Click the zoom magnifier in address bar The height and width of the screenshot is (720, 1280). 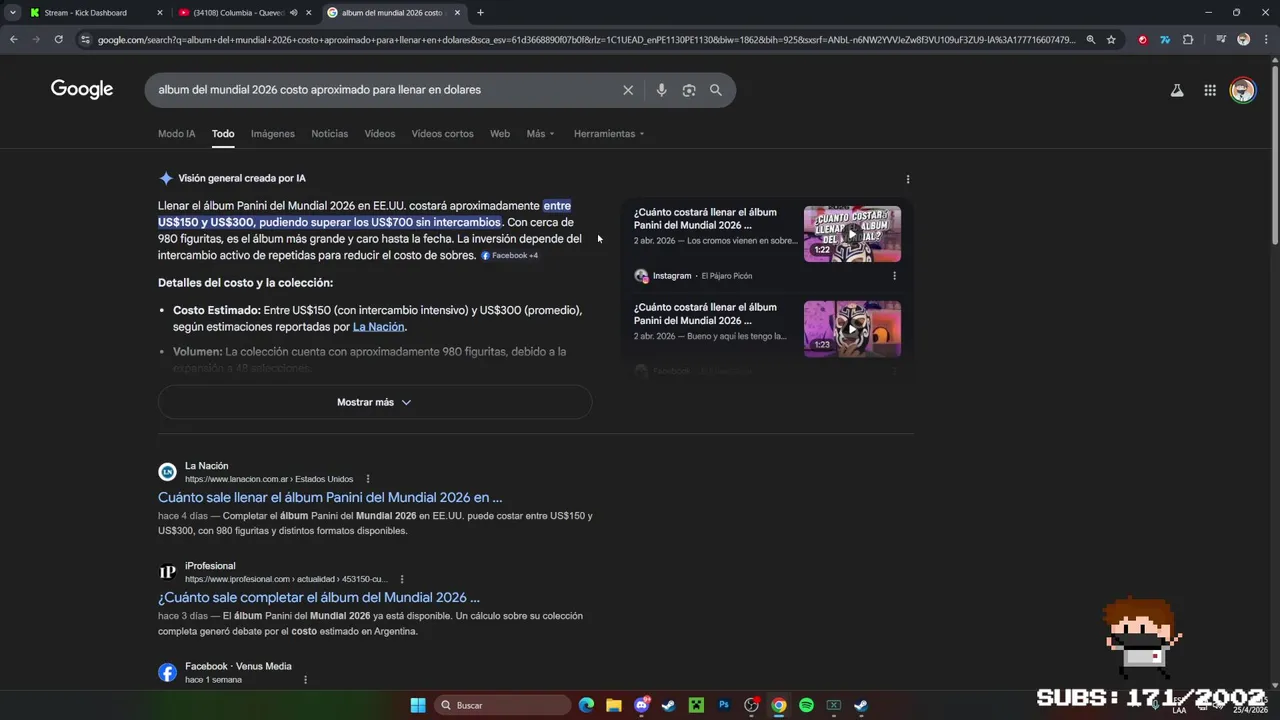1091,39
